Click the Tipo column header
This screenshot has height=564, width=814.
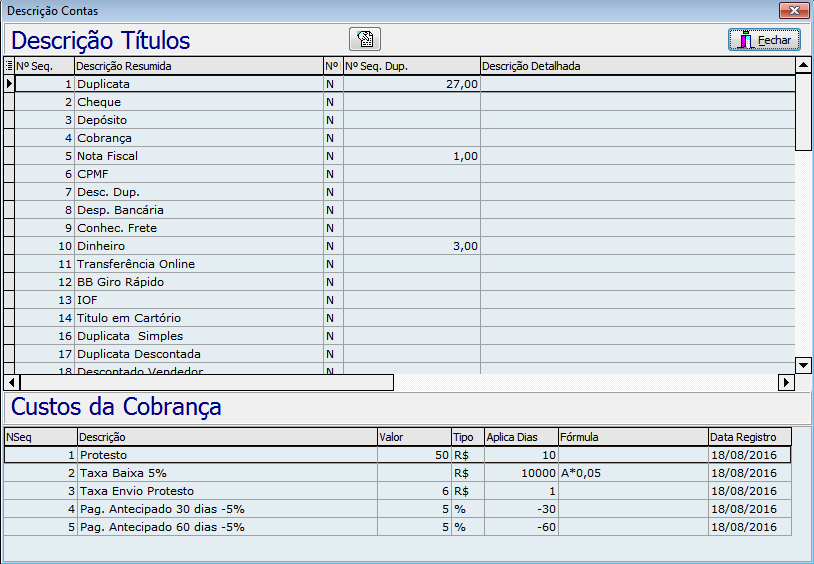468,437
